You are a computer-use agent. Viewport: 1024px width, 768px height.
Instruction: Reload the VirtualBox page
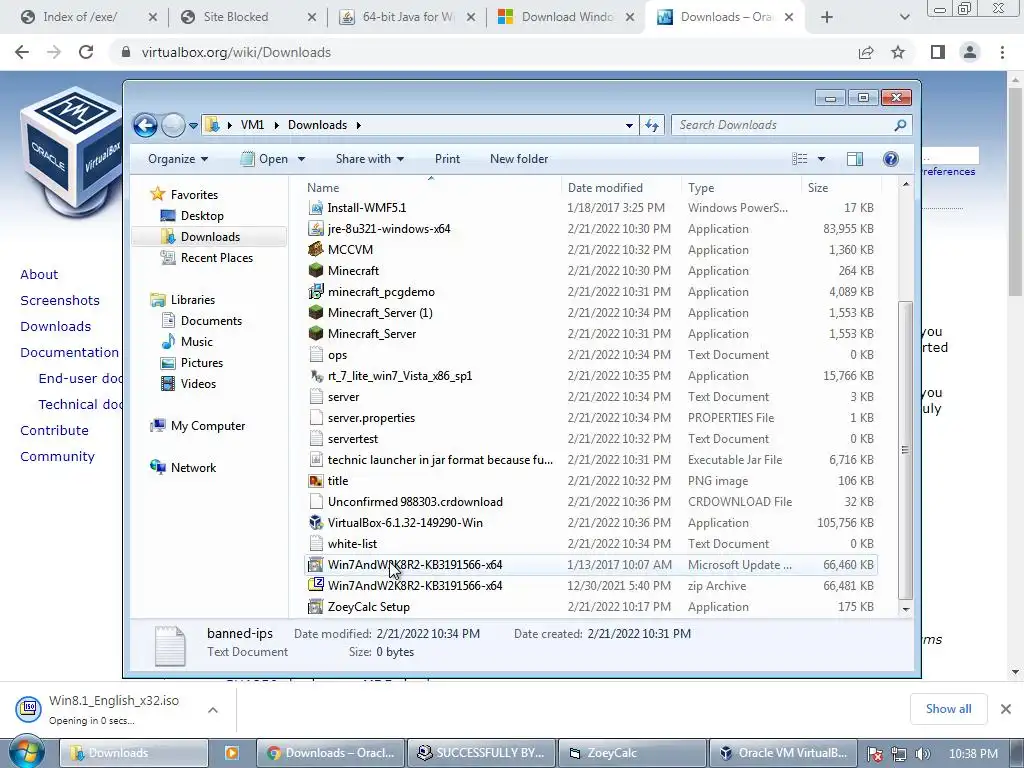click(x=86, y=52)
